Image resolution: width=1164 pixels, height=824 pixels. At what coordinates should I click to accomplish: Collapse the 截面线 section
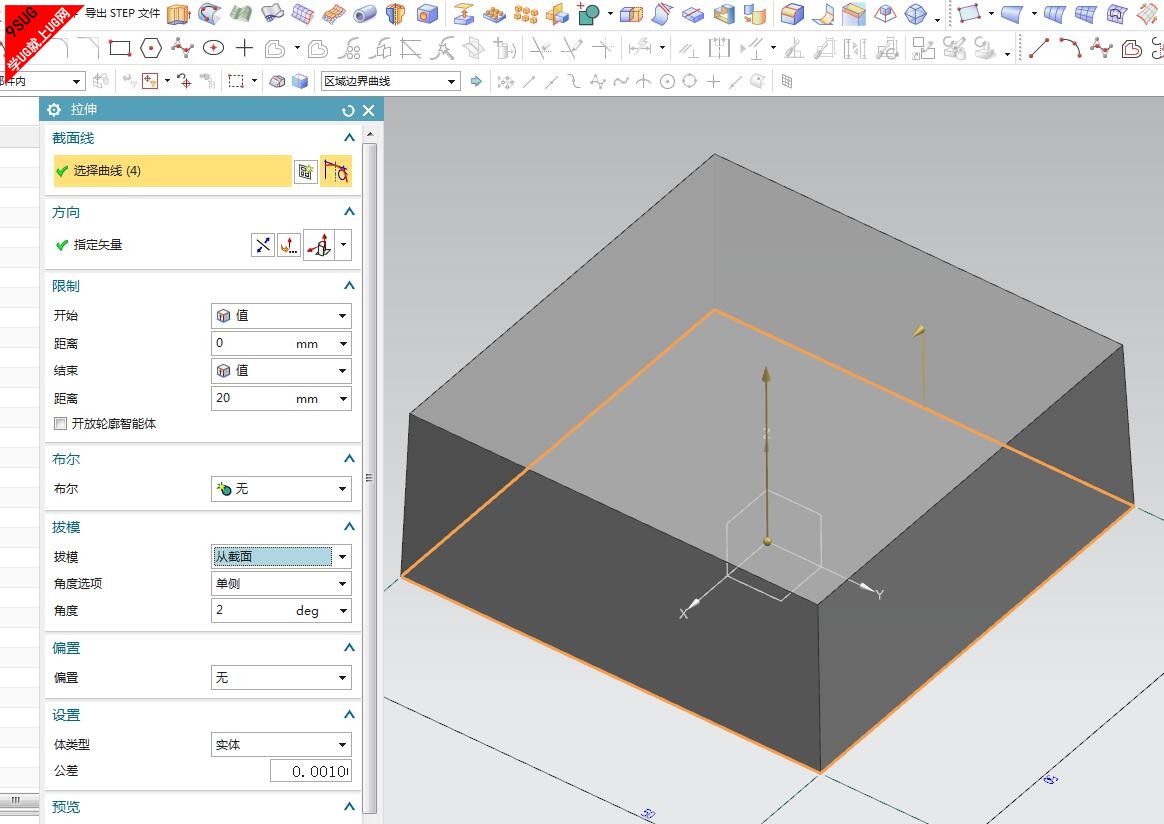coord(349,137)
